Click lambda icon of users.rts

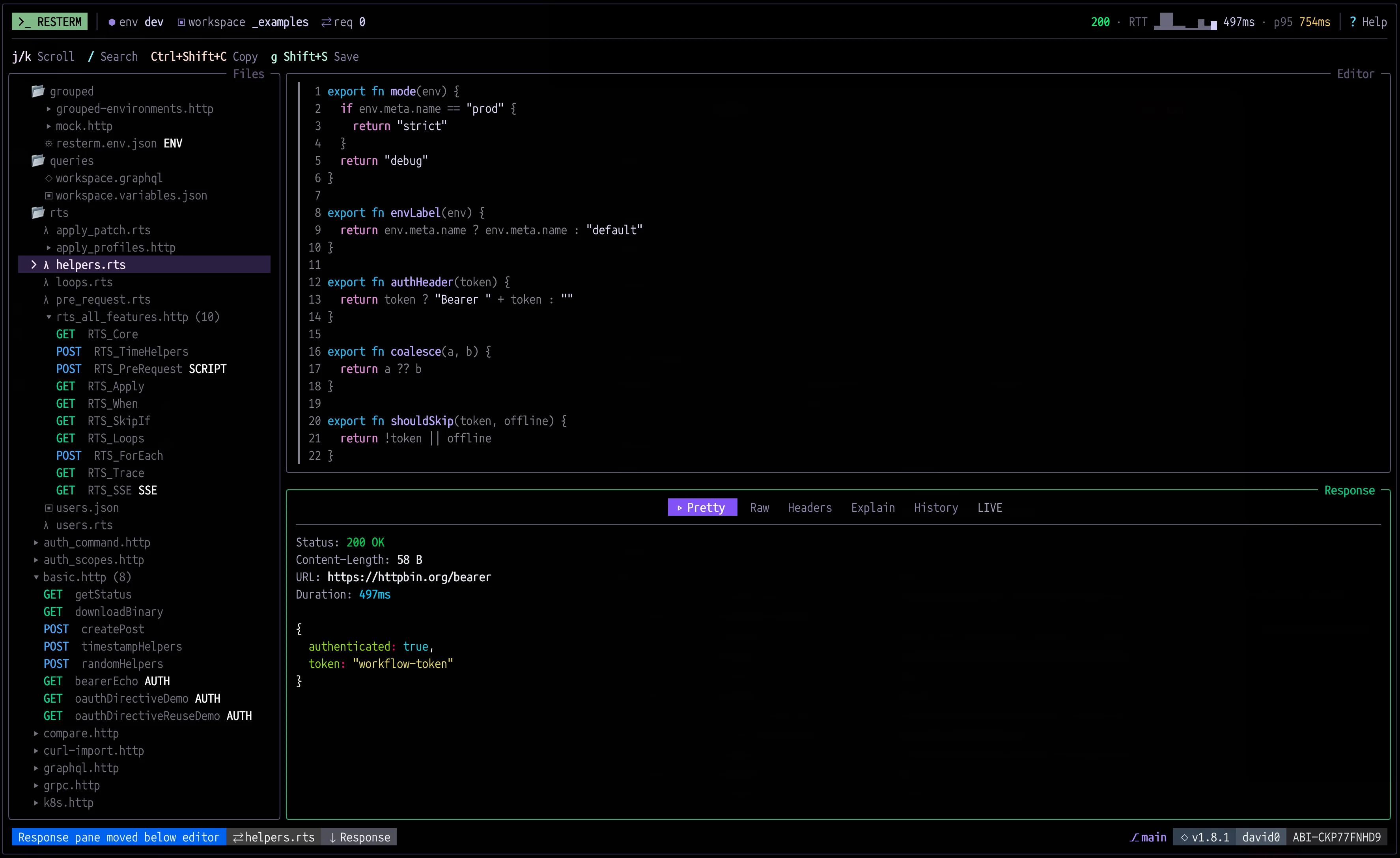pos(47,525)
